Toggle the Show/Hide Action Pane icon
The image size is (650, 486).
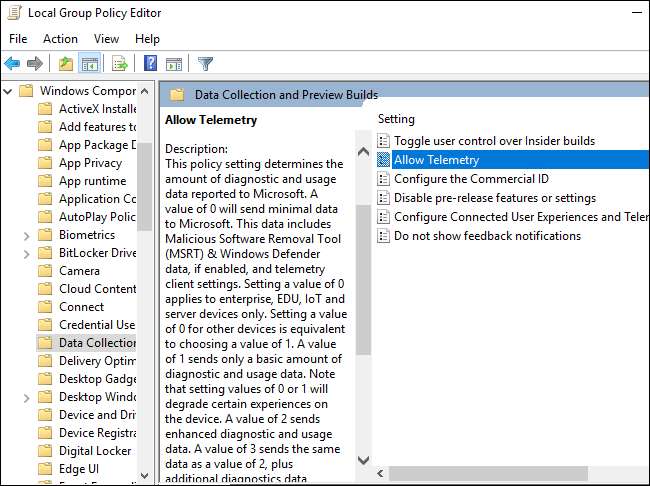tap(174, 64)
